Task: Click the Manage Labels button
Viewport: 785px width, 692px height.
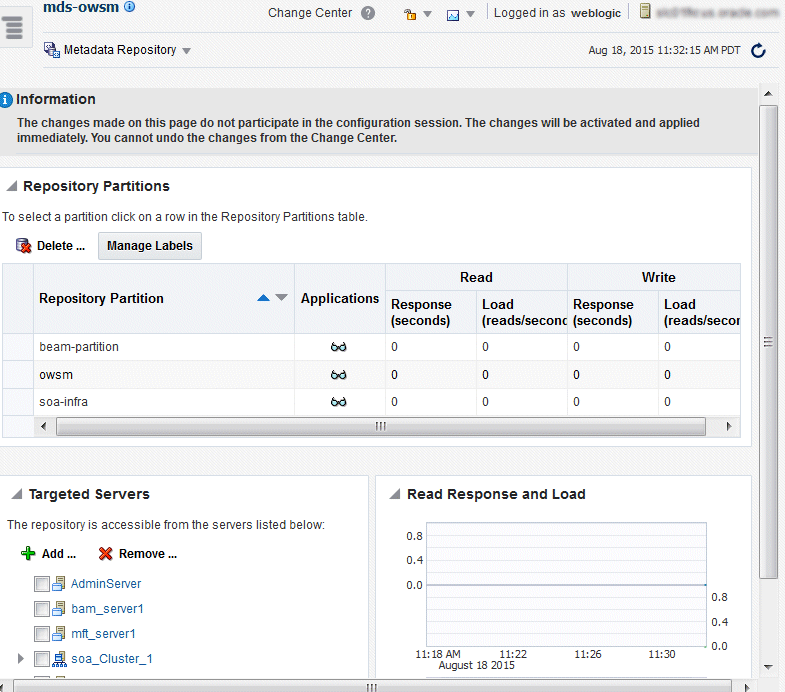Action: pos(150,246)
